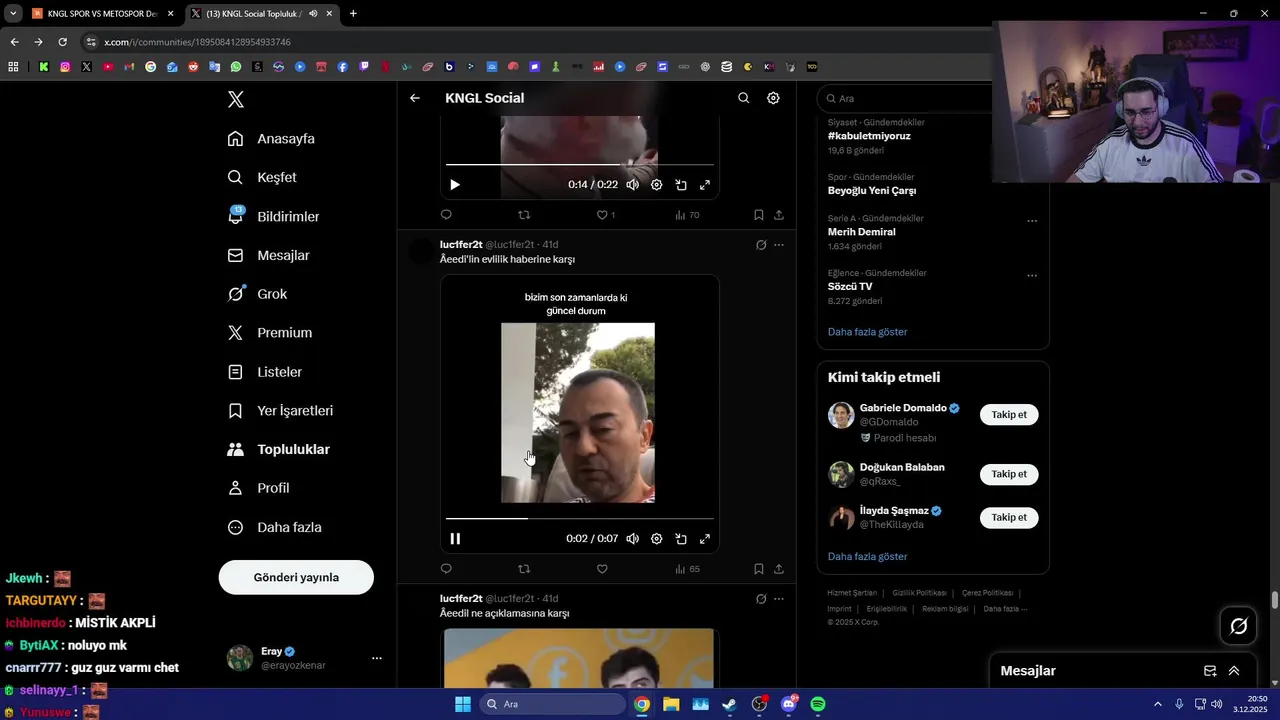Open Yer İşaretleri in sidebar

[x=280, y=411]
